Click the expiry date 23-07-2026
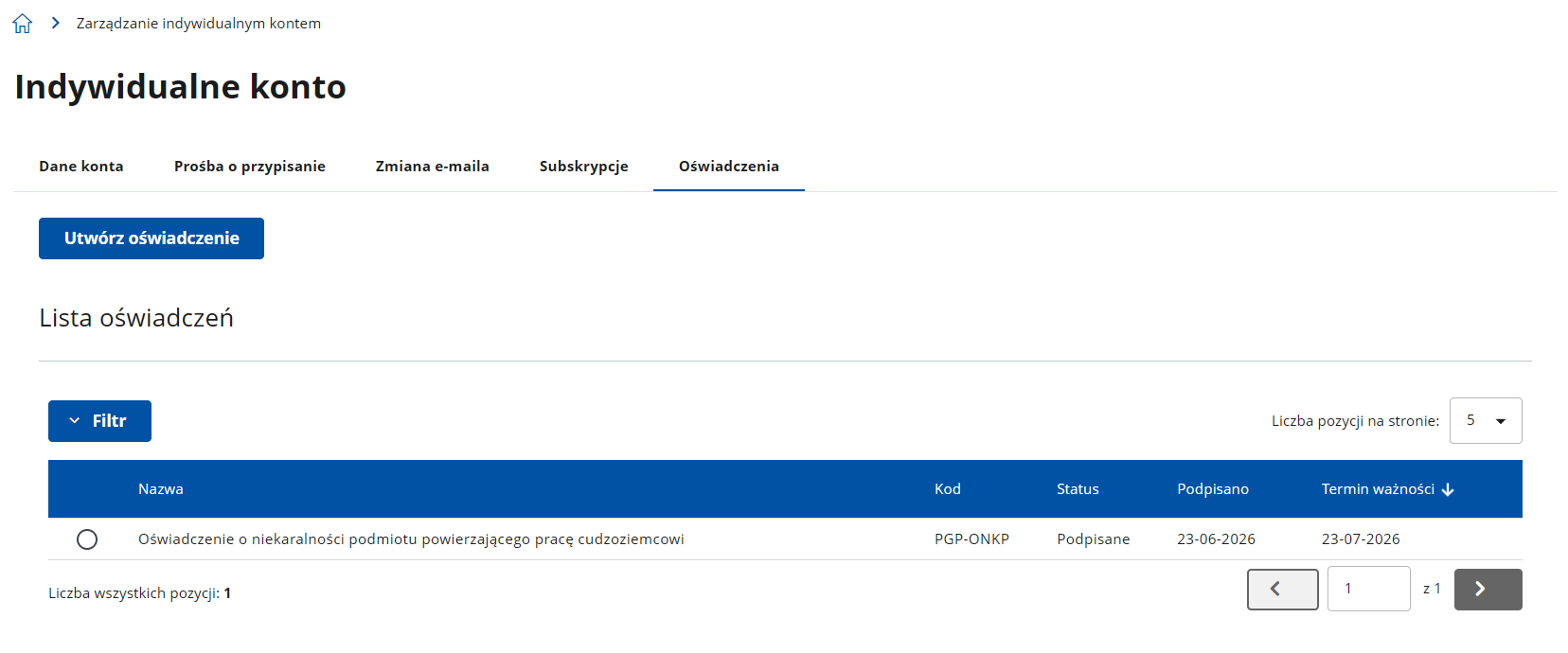The width and height of the screenshot is (1568, 653). click(1361, 539)
